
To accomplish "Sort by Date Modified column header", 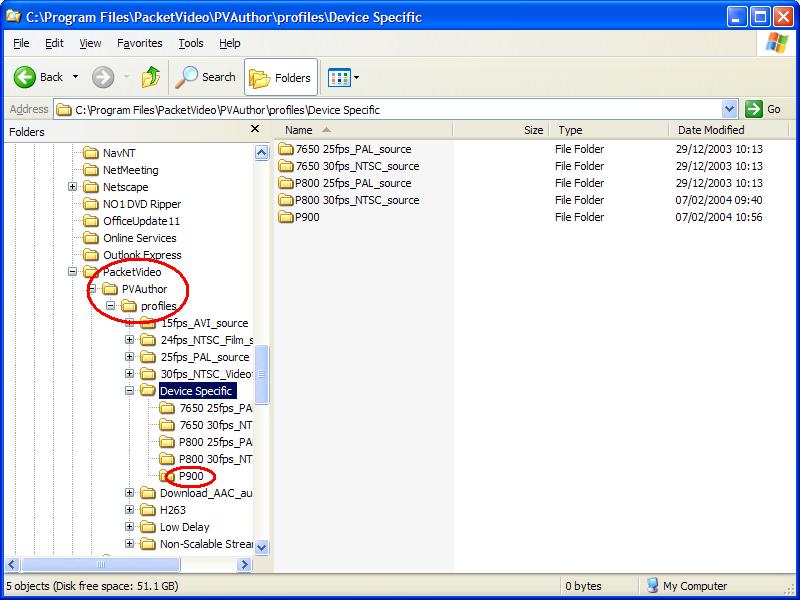I will [x=729, y=130].
